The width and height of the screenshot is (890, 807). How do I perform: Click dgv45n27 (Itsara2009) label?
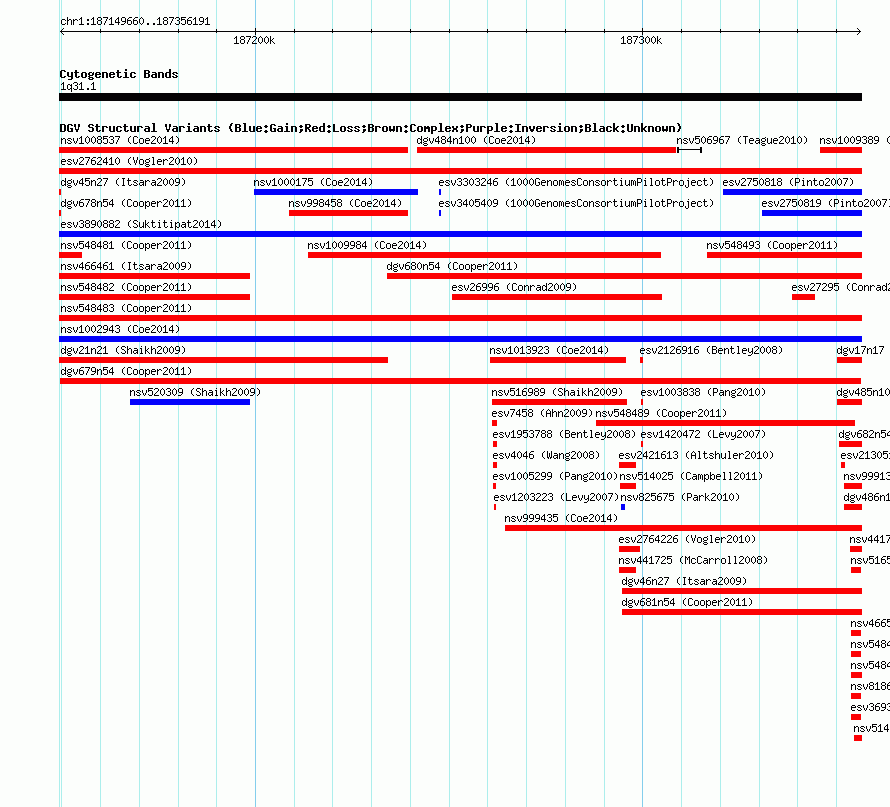(x=123, y=182)
